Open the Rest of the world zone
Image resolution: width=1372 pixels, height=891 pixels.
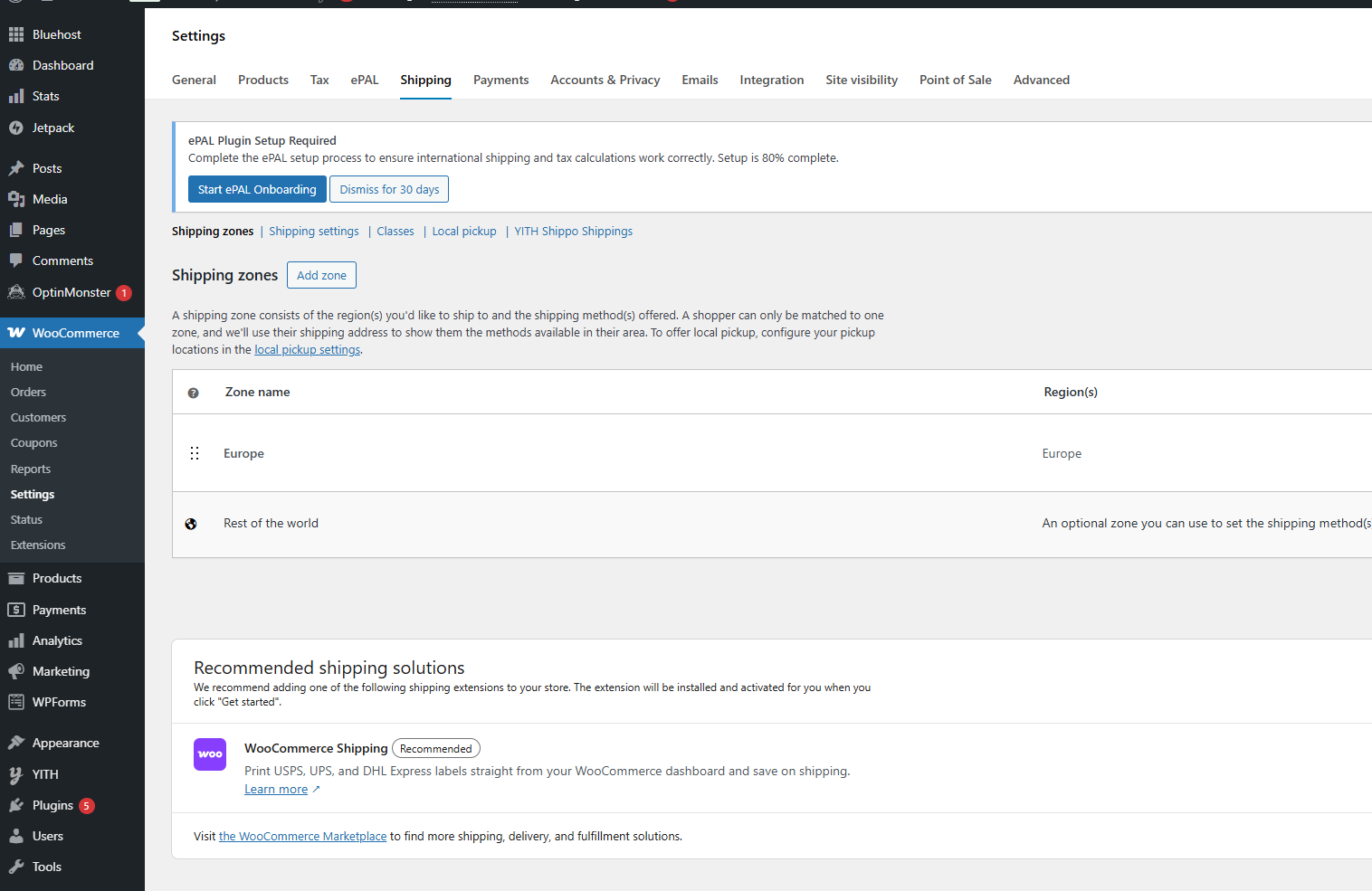[x=271, y=523]
